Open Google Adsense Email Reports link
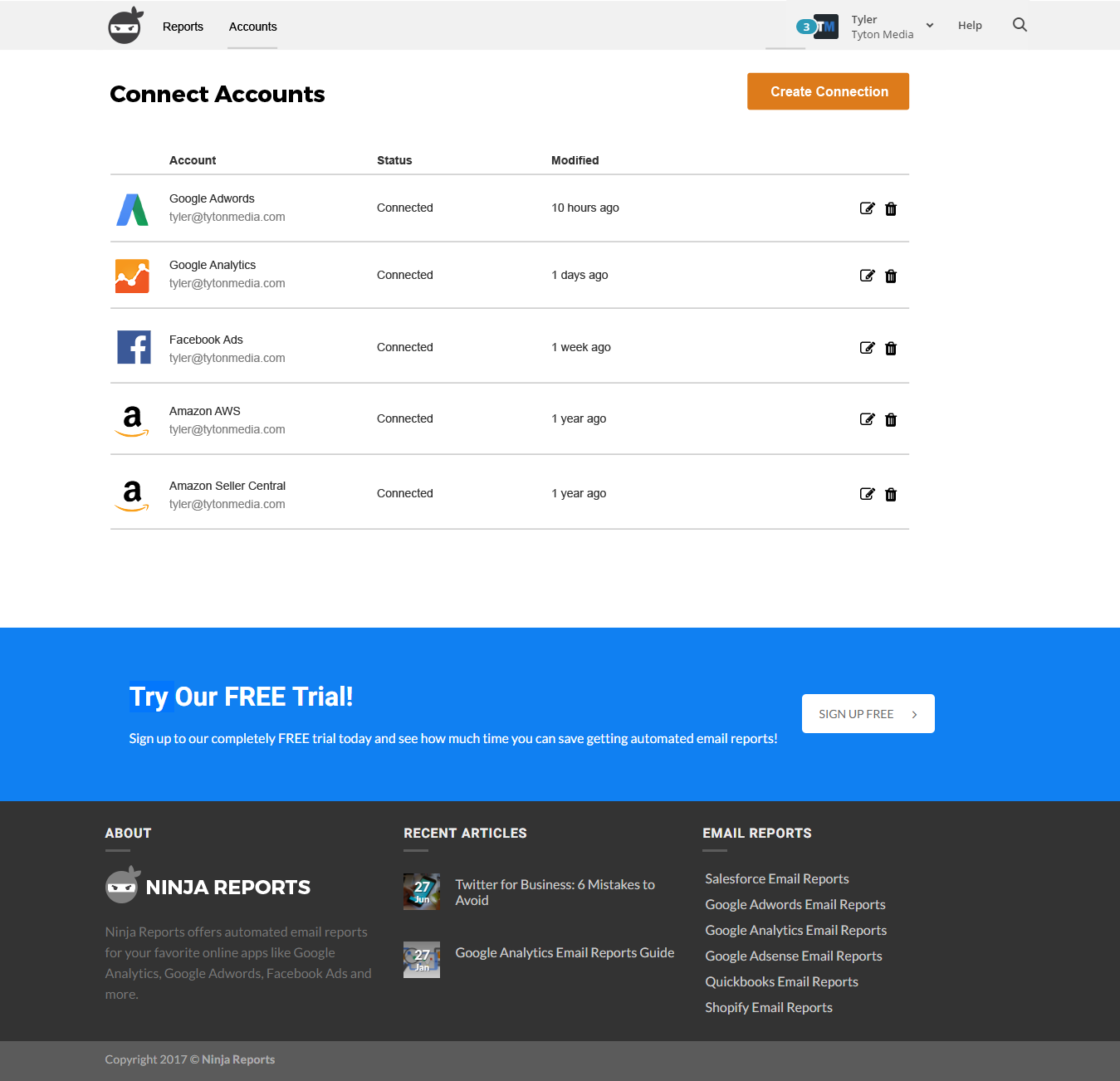The image size is (1120, 1081). pyautogui.click(x=794, y=956)
